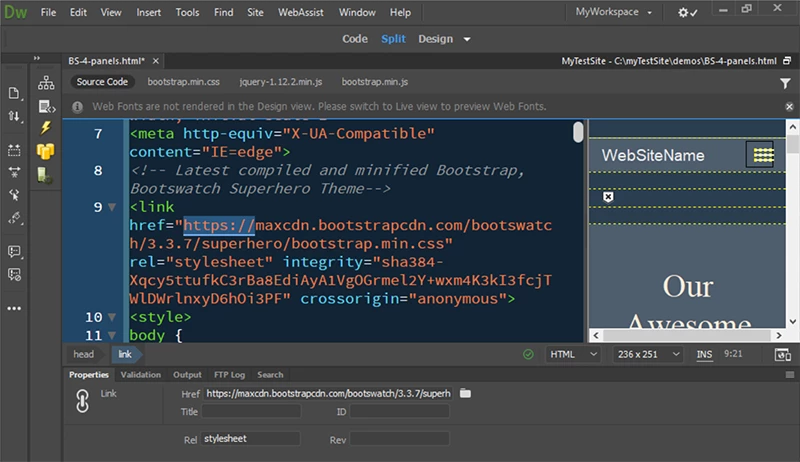Switch to Split view

pyautogui.click(x=393, y=39)
